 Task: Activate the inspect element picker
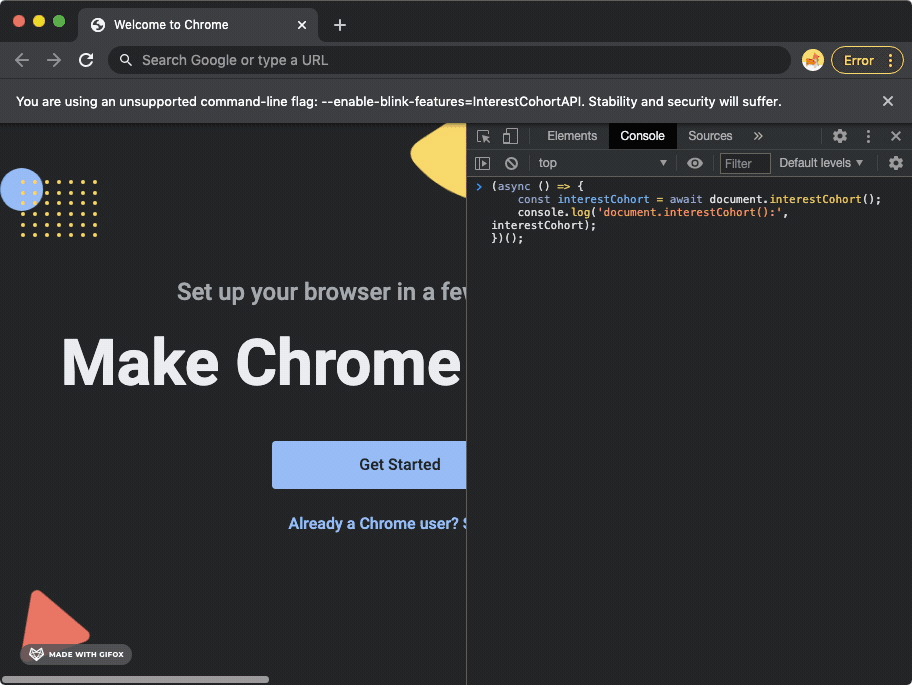(x=483, y=136)
